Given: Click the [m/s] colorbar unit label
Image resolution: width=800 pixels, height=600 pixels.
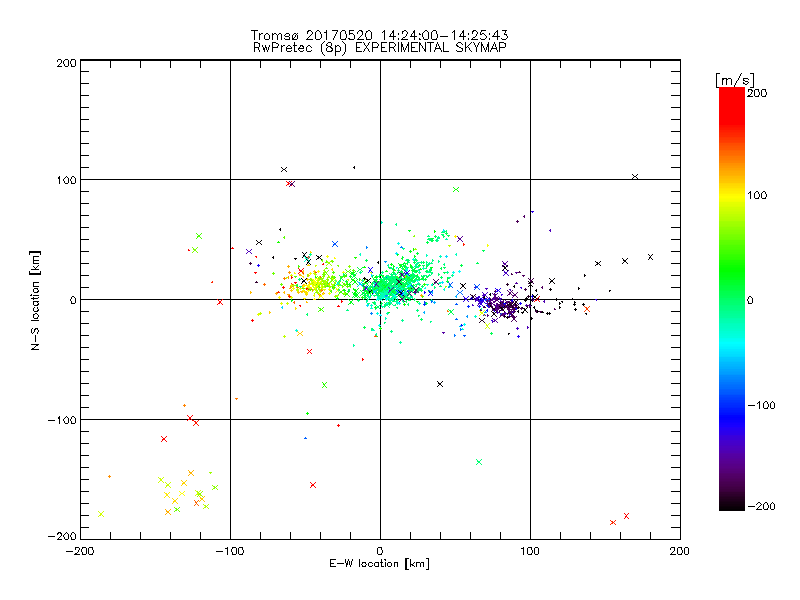Looking at the screenshot, I should click(733, 79).
